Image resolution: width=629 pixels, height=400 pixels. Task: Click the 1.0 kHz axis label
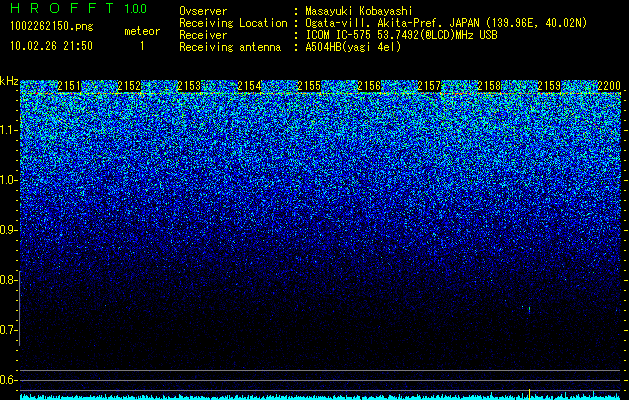tap(9, 180)
